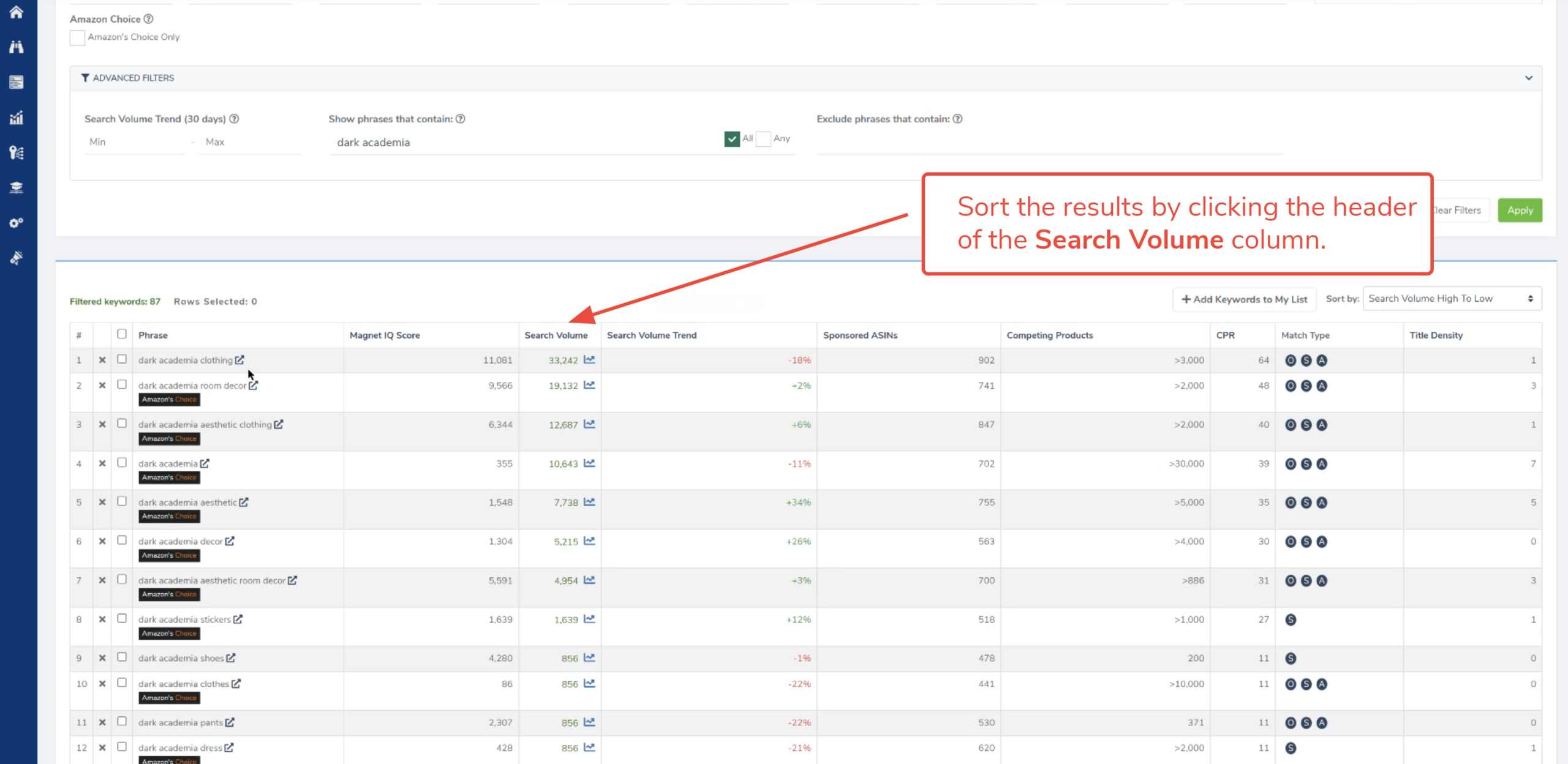Sort by the Competing Products column header
The width and height of the screenshot is (1568, 764).
coord(1049,335)
